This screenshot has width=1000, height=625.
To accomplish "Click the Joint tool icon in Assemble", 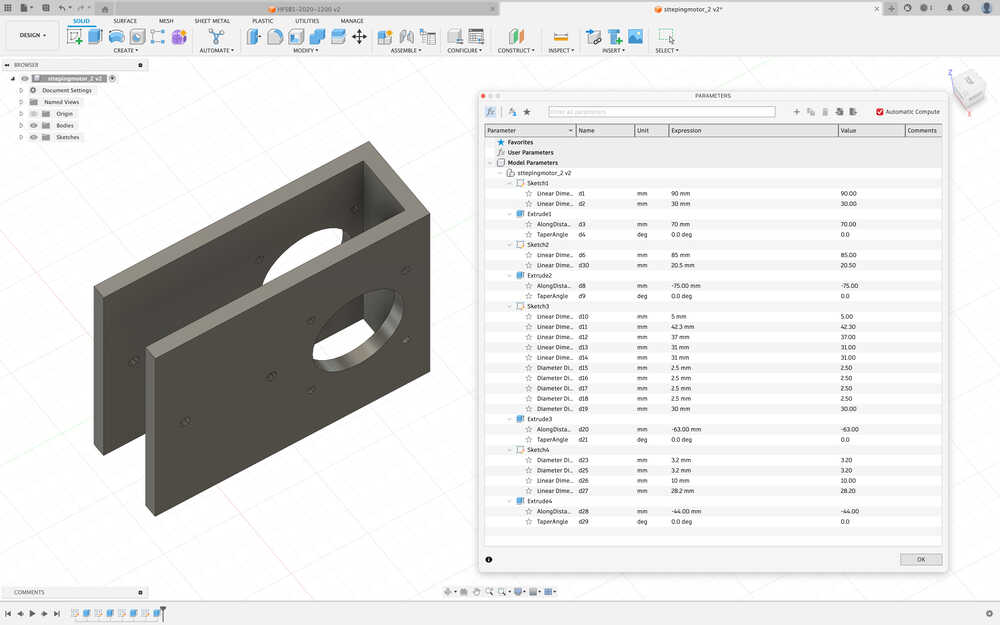I will pyautogui.click(x=406, y=36).
